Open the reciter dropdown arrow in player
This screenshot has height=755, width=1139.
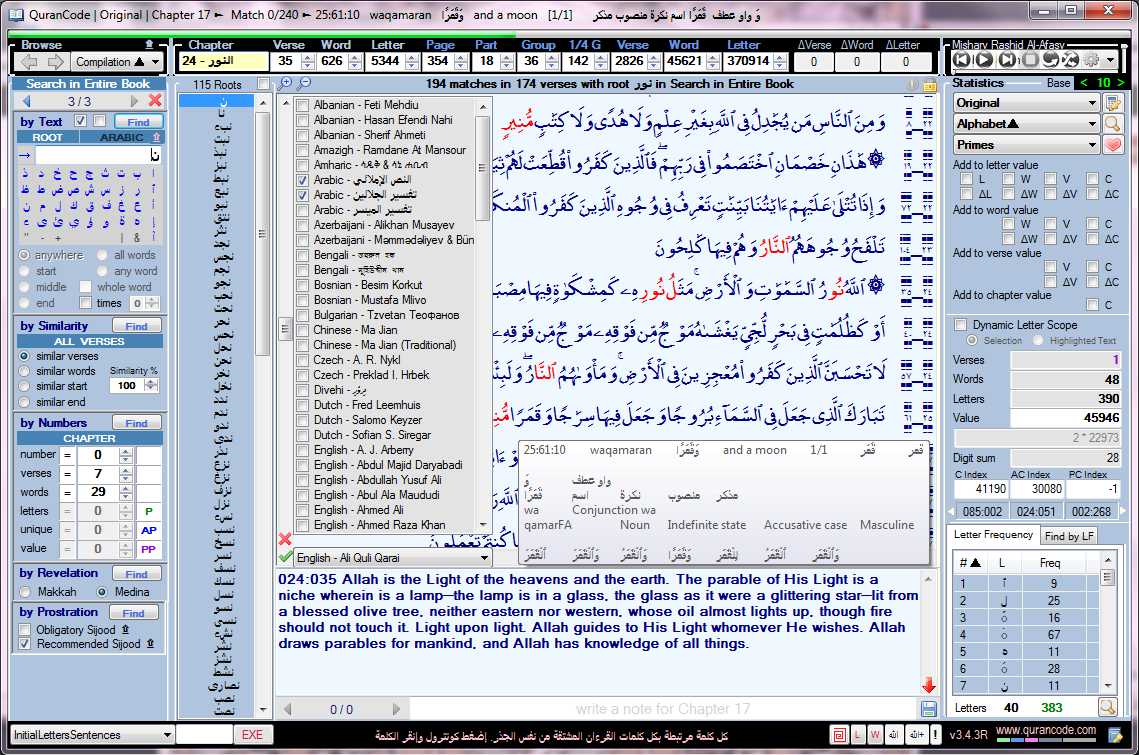point(1111,61)
